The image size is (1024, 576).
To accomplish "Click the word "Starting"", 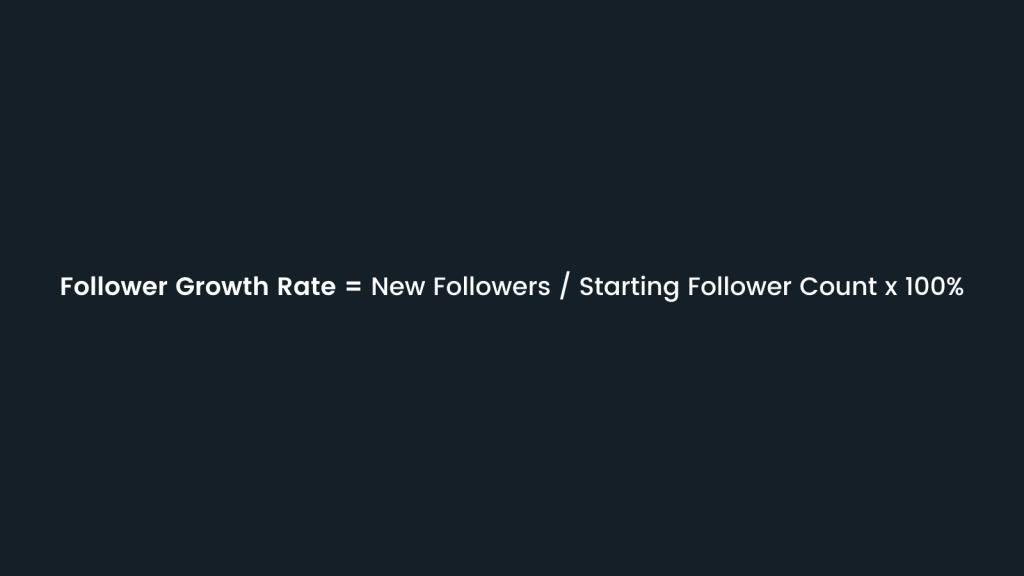I will [x=630, y=288].
